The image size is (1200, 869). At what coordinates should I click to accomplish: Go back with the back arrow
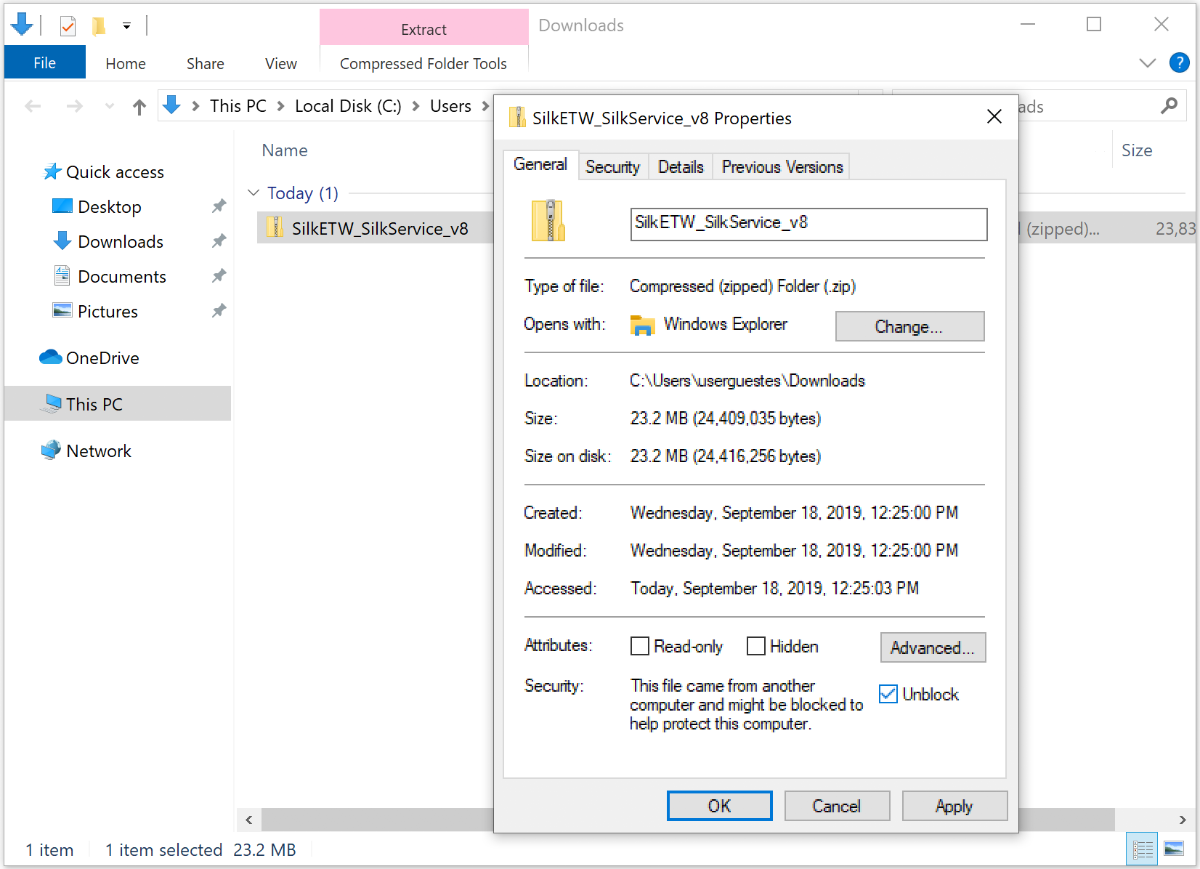coord(33,106)
